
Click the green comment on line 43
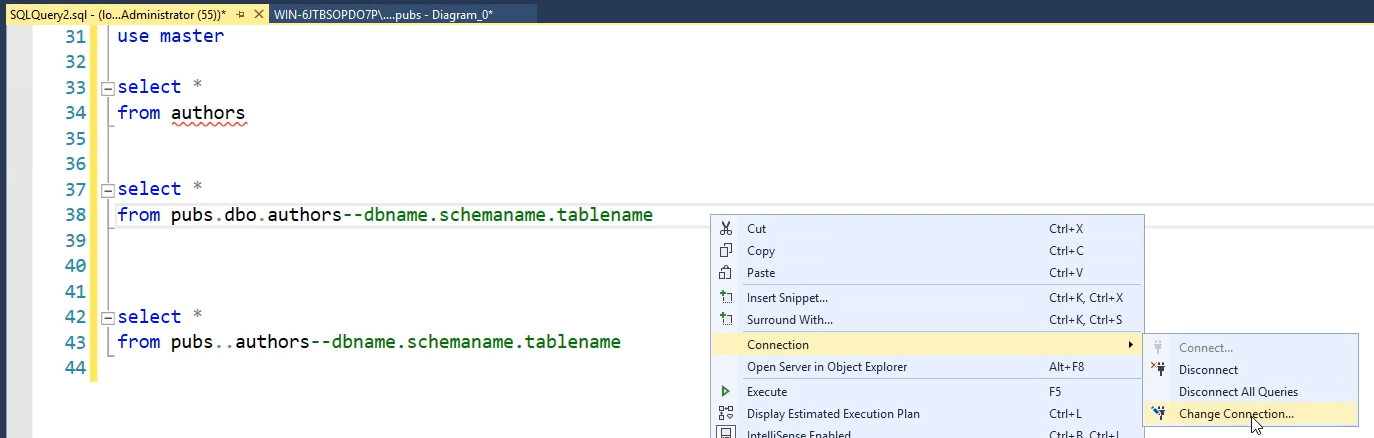pyautogui.click(x=465, y=342)
